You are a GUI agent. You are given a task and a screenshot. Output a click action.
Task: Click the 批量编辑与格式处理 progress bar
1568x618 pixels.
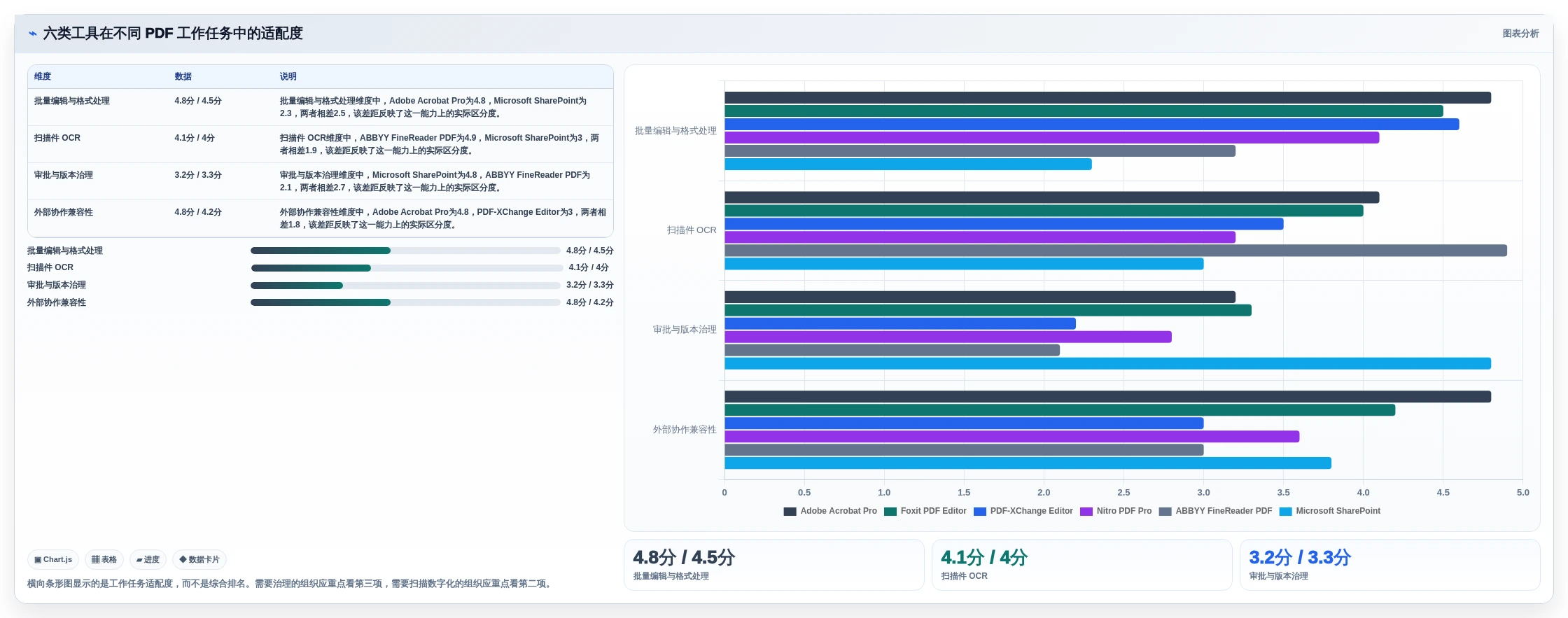point(405,251)
